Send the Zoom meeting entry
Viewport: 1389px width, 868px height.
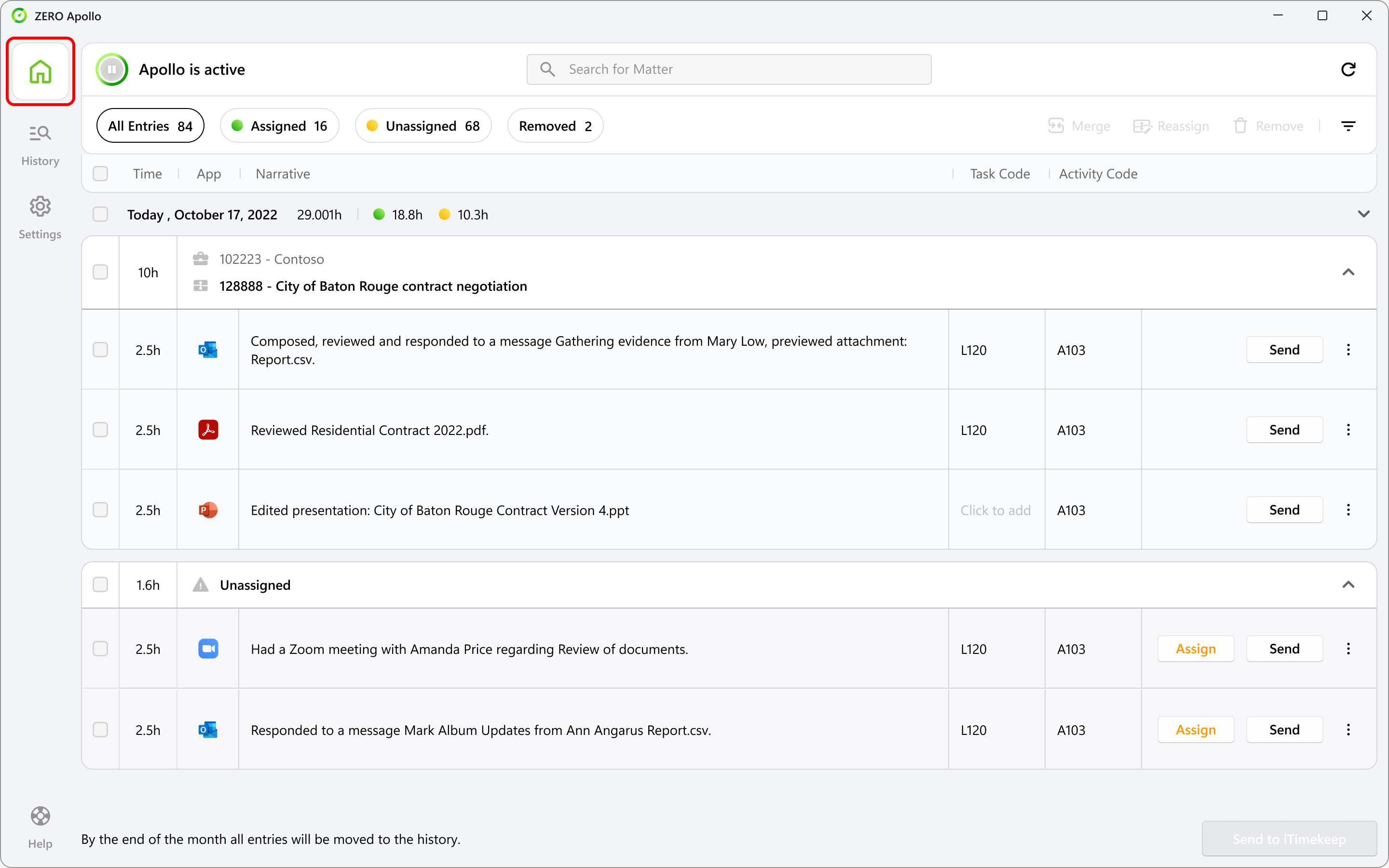click(x=1284, y=649)
